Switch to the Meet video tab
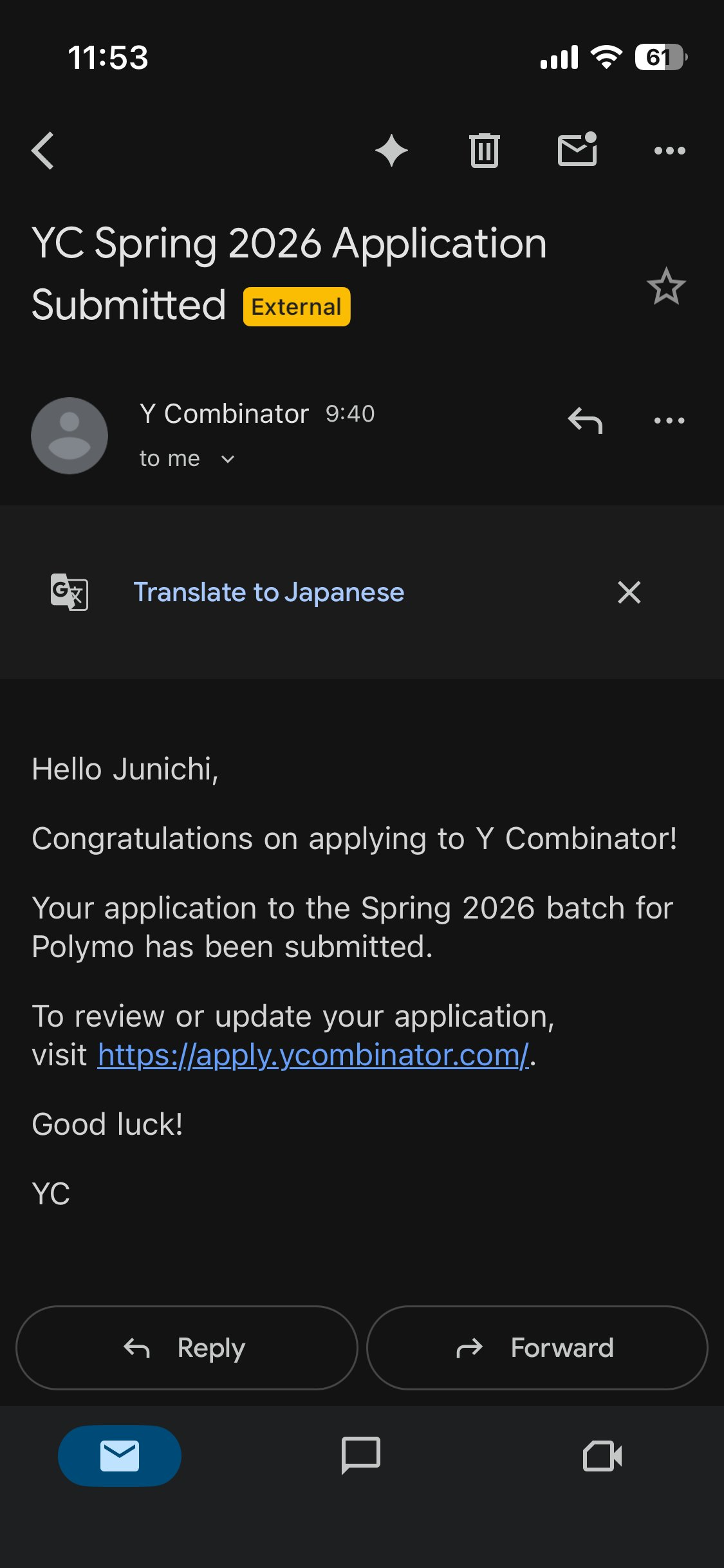The image size is (724, 1568). (x=602, y=1456)
